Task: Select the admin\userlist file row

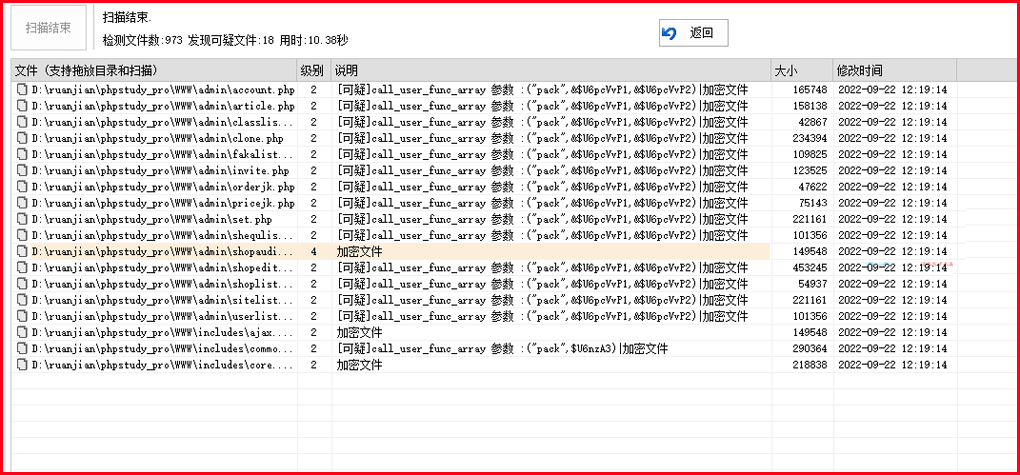Action: (x=160, y=317)
